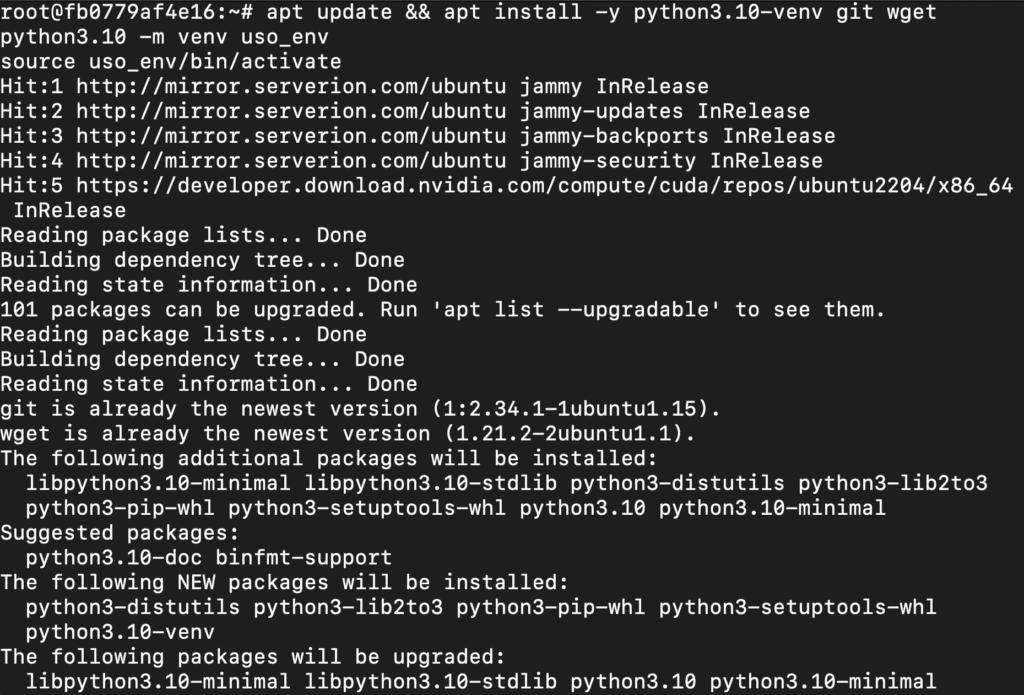Click wget version '1.21.2-2ubuntu1.1' text
The image size is (1024, 695).
tap(564, 434)
